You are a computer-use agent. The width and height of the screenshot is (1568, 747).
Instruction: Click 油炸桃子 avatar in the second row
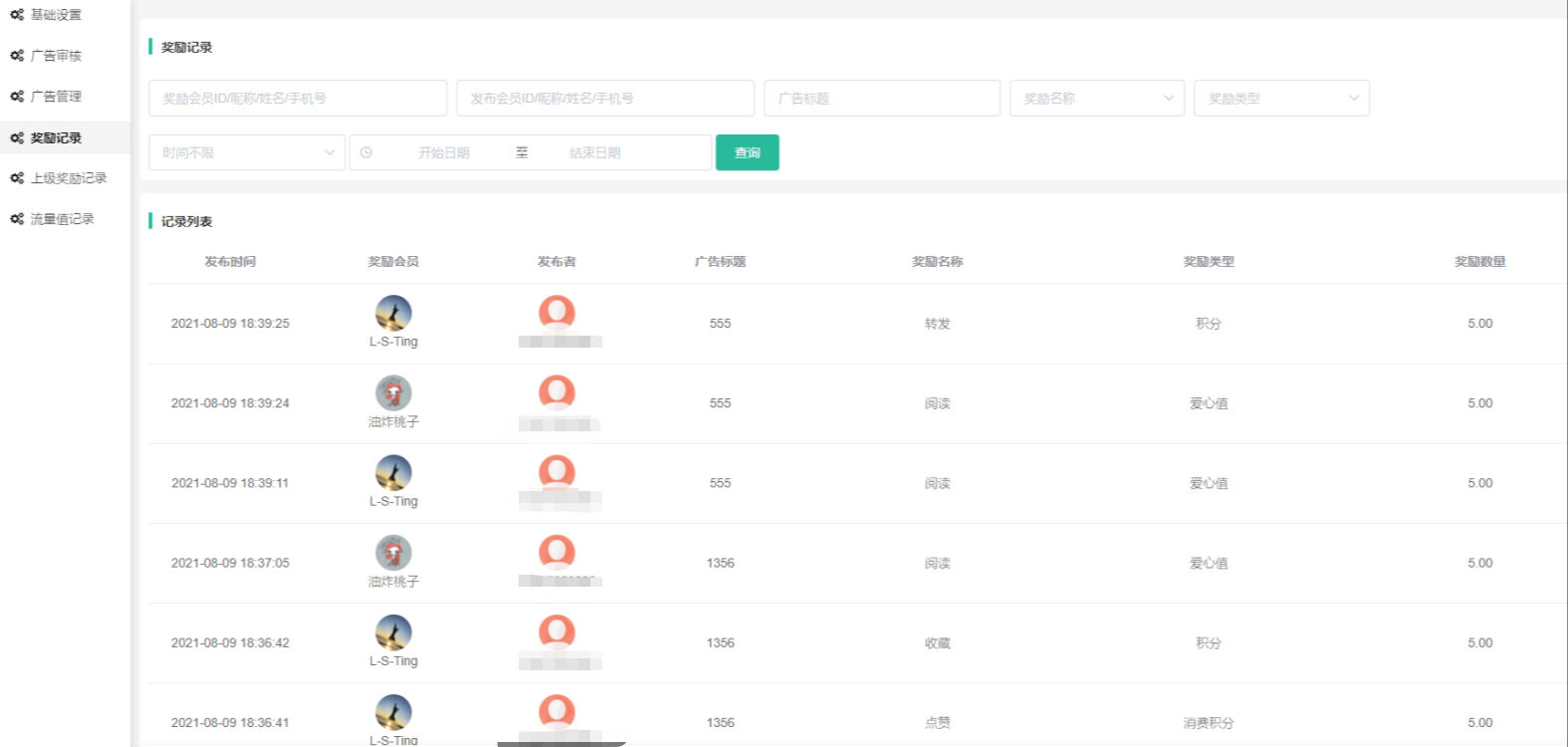393,393
